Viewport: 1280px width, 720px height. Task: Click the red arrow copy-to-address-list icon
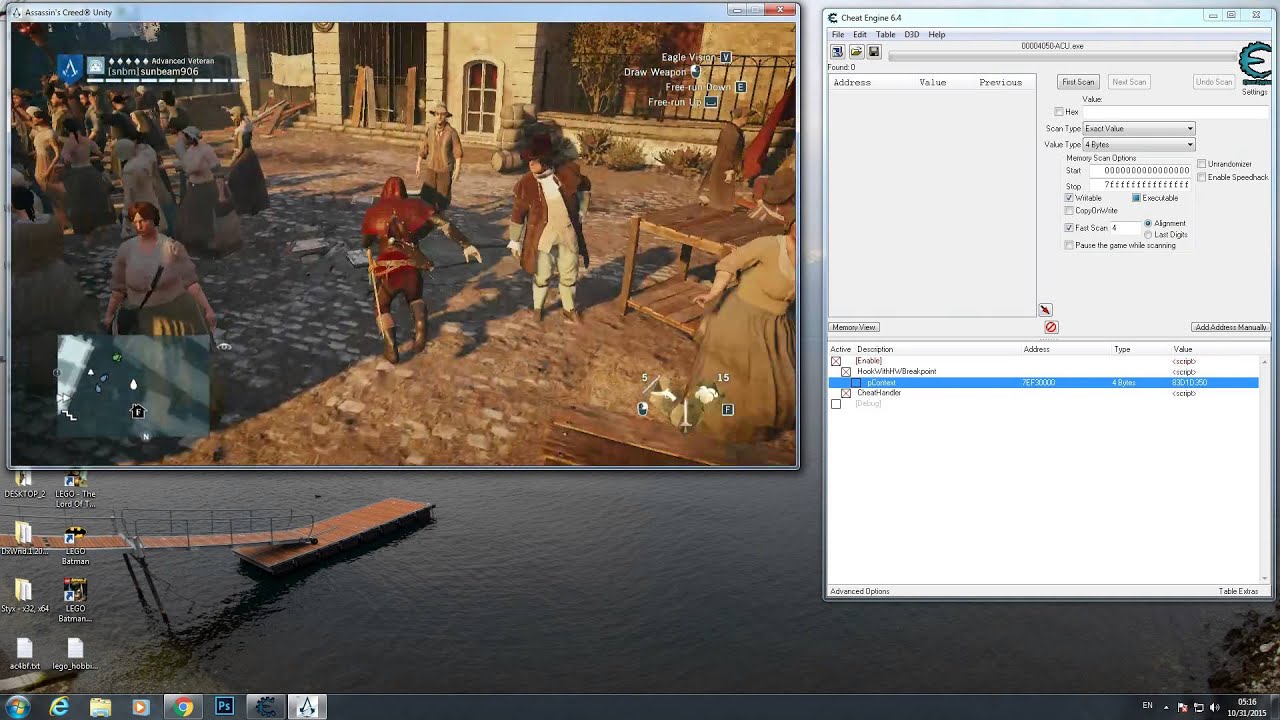point(1045,310)
